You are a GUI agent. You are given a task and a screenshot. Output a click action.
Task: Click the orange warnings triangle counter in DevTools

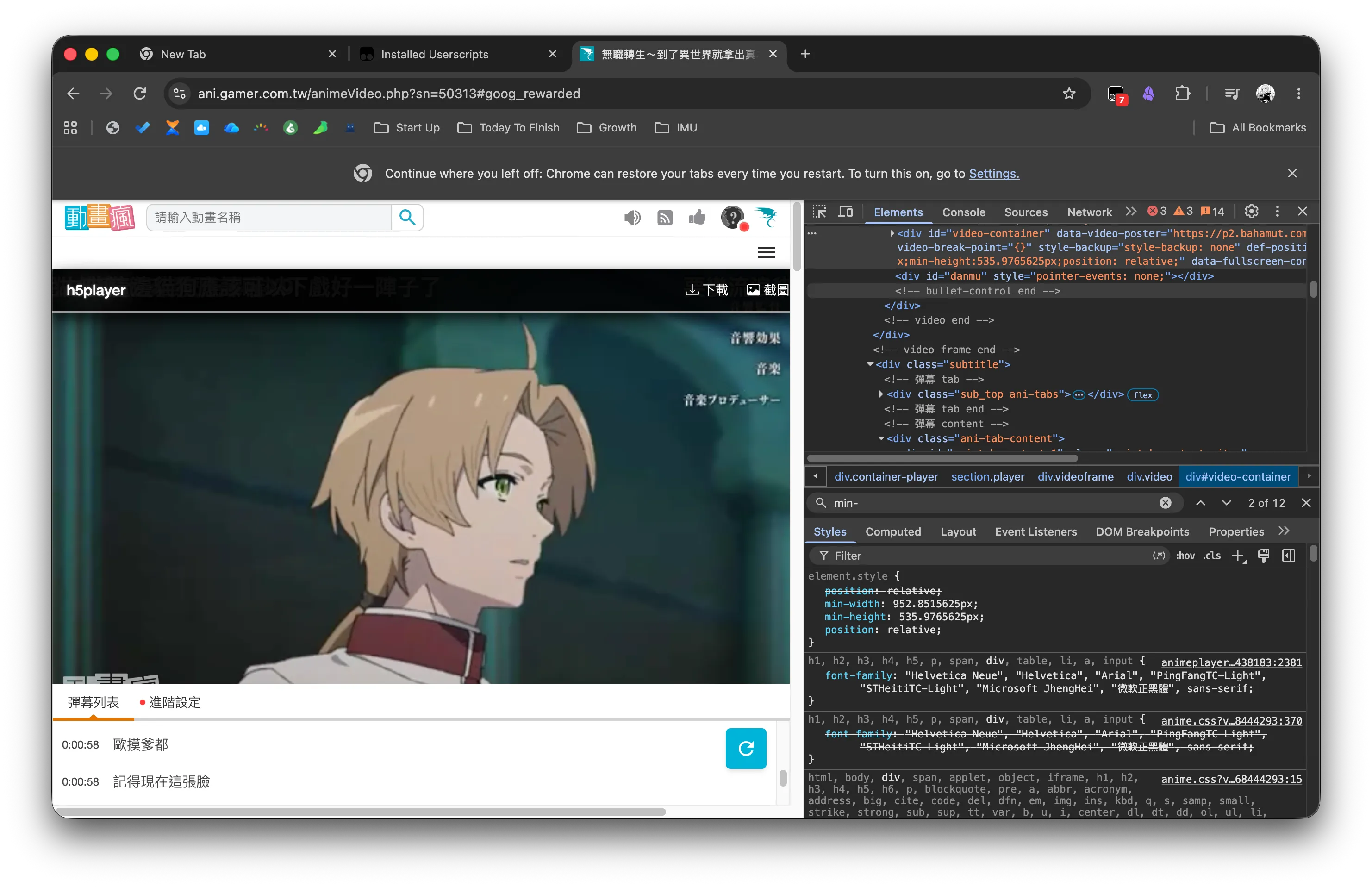click(x=1183, y=212)
